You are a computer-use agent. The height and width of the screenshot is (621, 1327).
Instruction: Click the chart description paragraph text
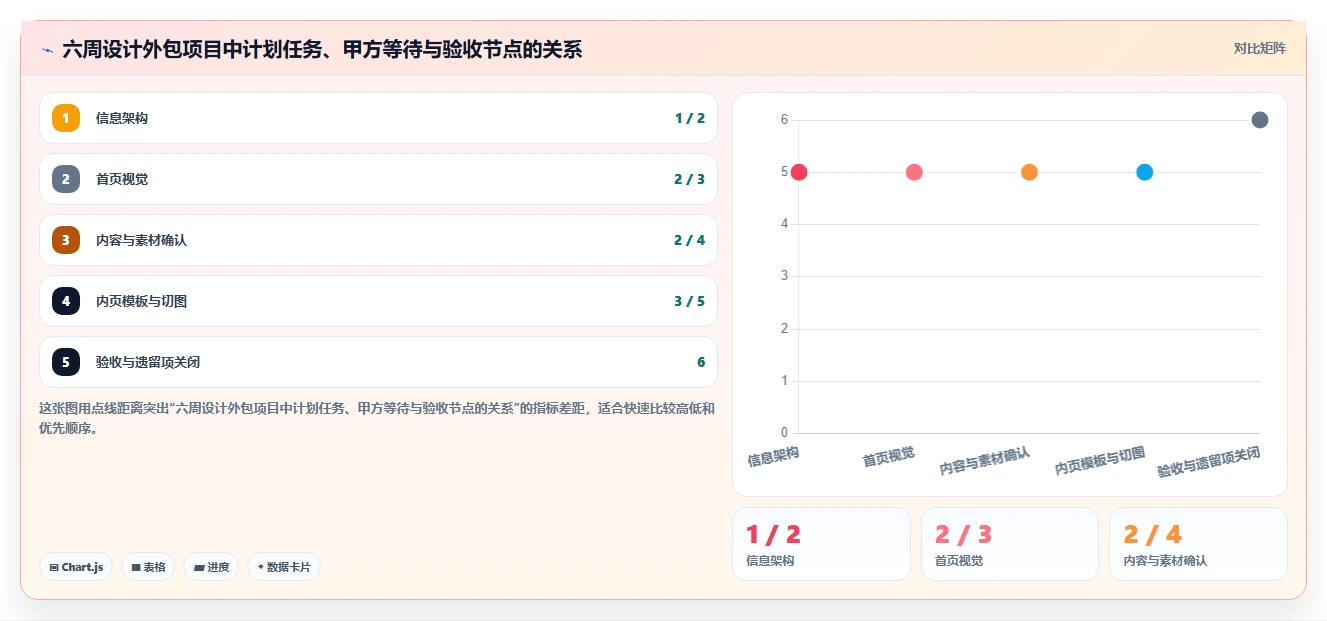(x=377, y=418)
